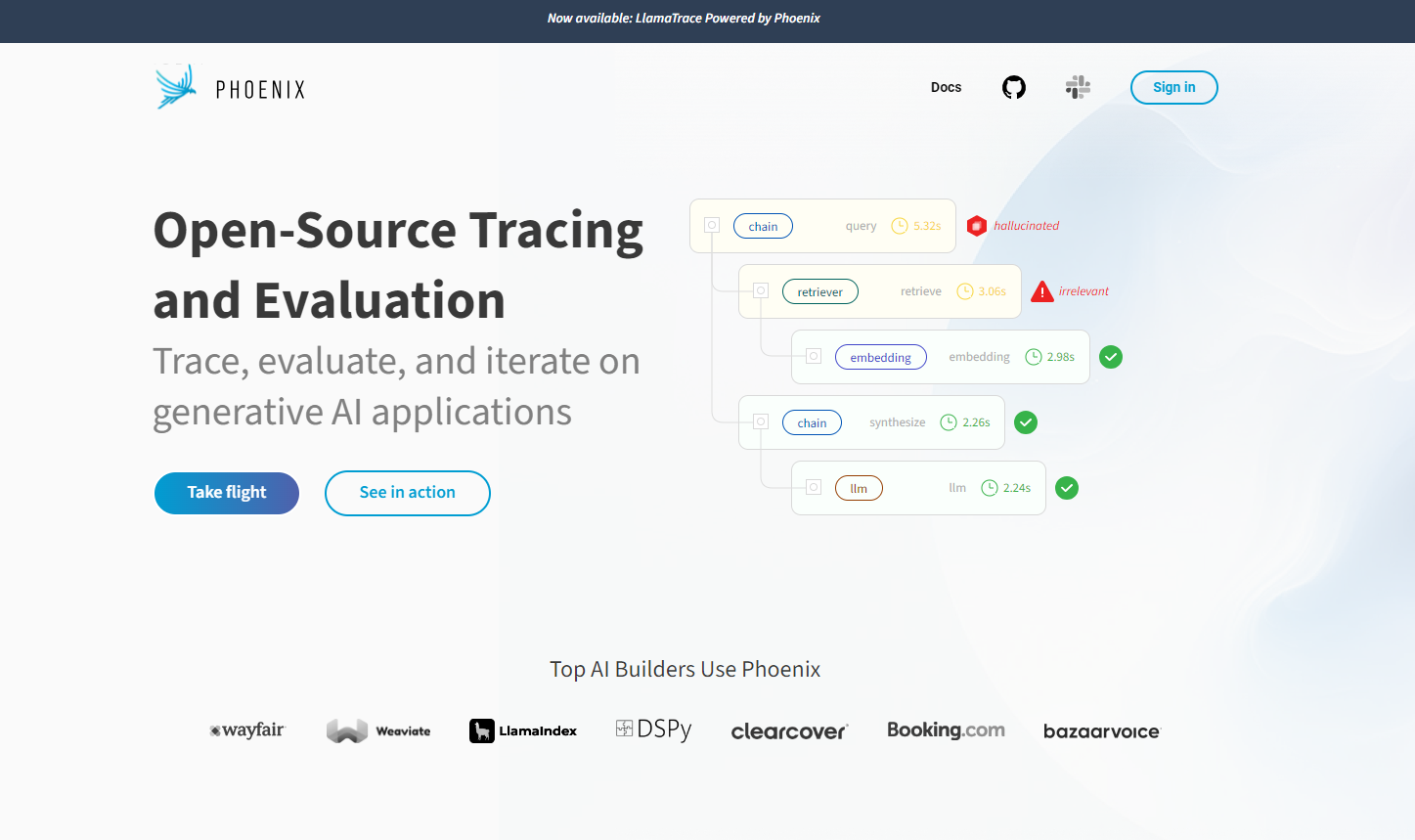This screenshot has height=840, width=1415.
Task: Click the Phoenix bird logo
Action: [x=176, y=88]
